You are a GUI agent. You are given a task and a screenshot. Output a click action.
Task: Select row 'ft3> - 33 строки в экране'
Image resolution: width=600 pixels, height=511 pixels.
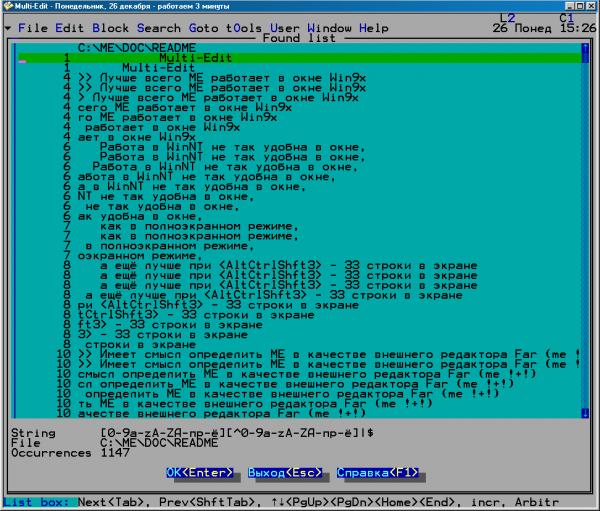tap(299, 325)
